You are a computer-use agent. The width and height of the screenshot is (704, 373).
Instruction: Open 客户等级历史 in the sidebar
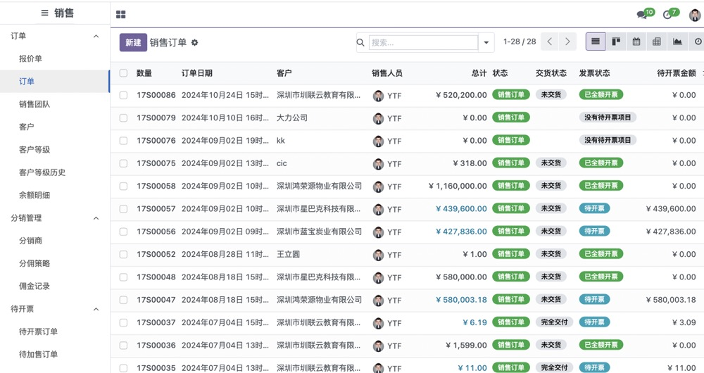pos(42,172)
